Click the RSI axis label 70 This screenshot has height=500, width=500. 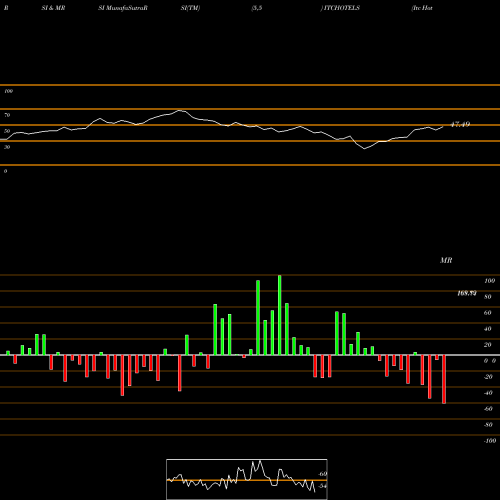7,115
